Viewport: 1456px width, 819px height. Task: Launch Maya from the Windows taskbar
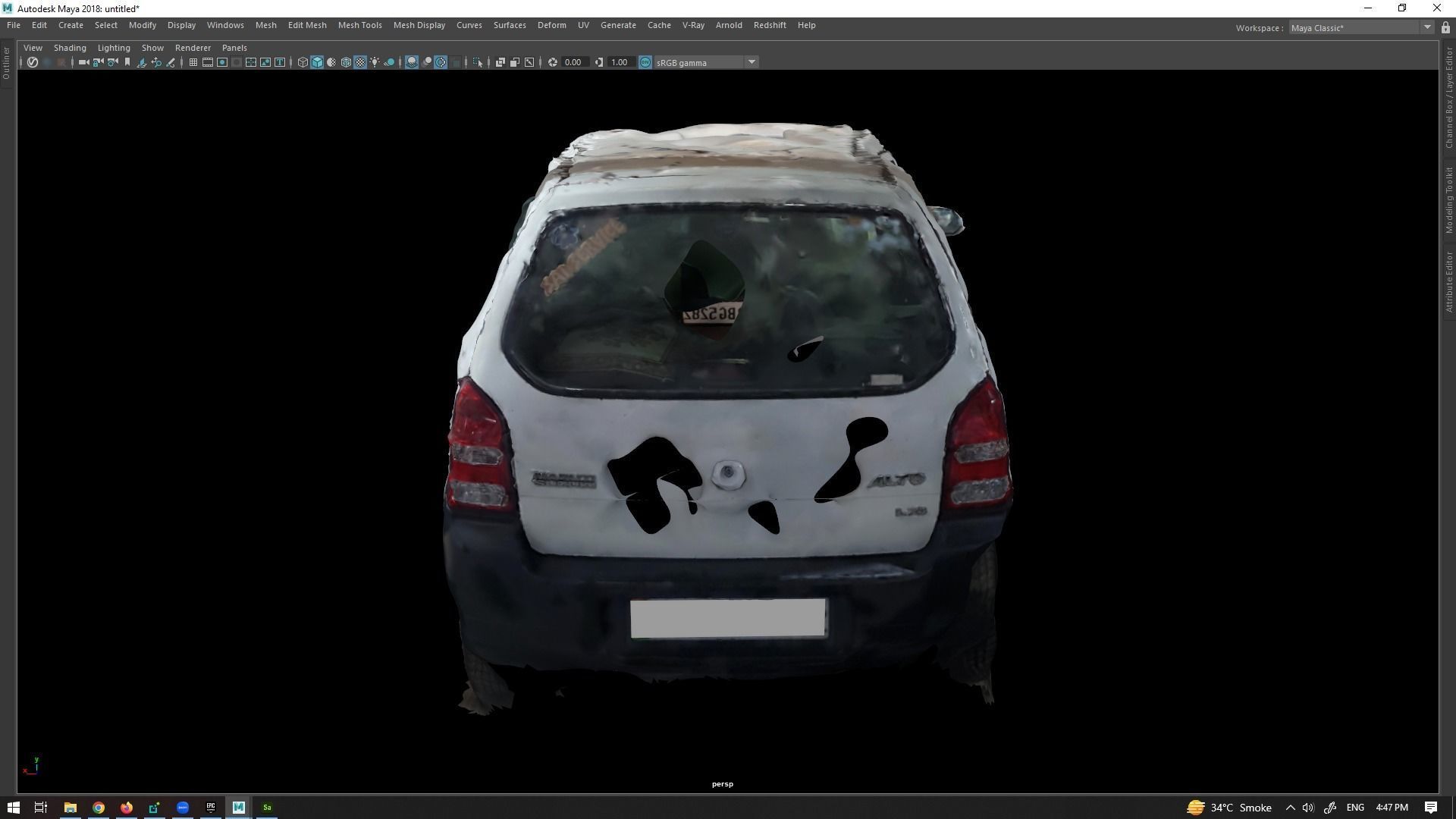click(x=238, y=807)
